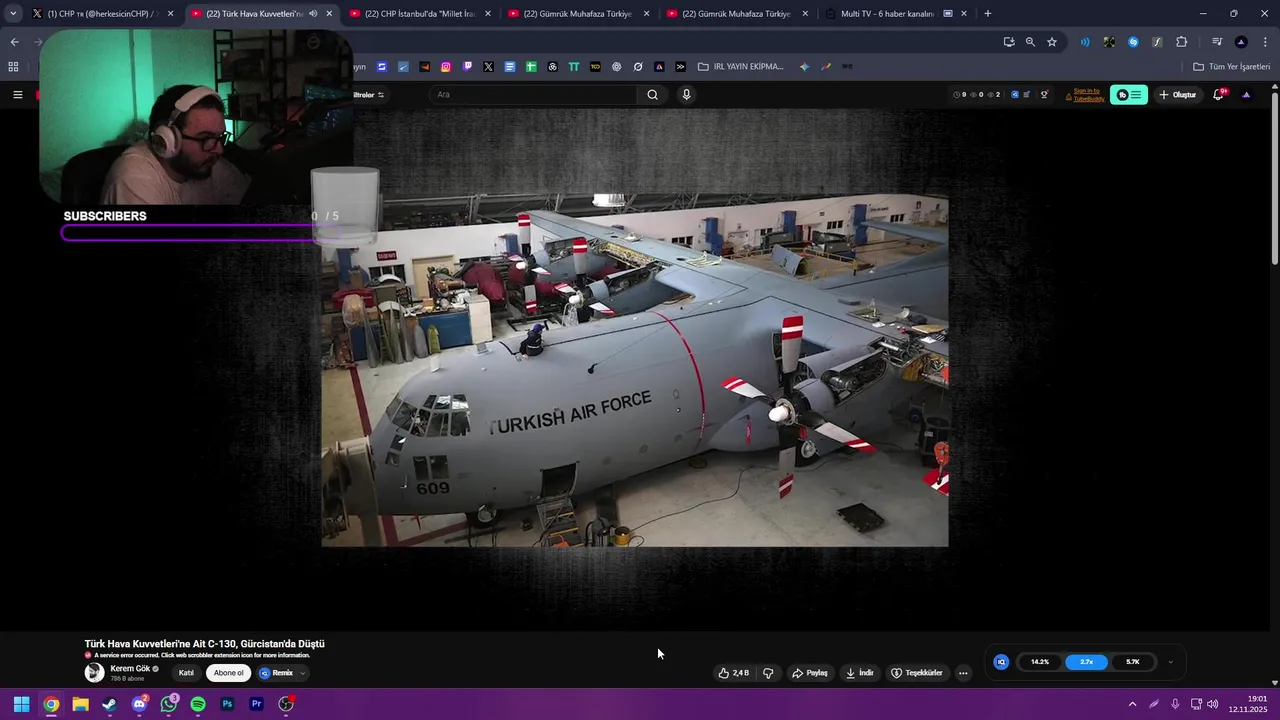Open Spotify from taskbar
This screenshot has width=1280, height=720.
click(198, 704)
